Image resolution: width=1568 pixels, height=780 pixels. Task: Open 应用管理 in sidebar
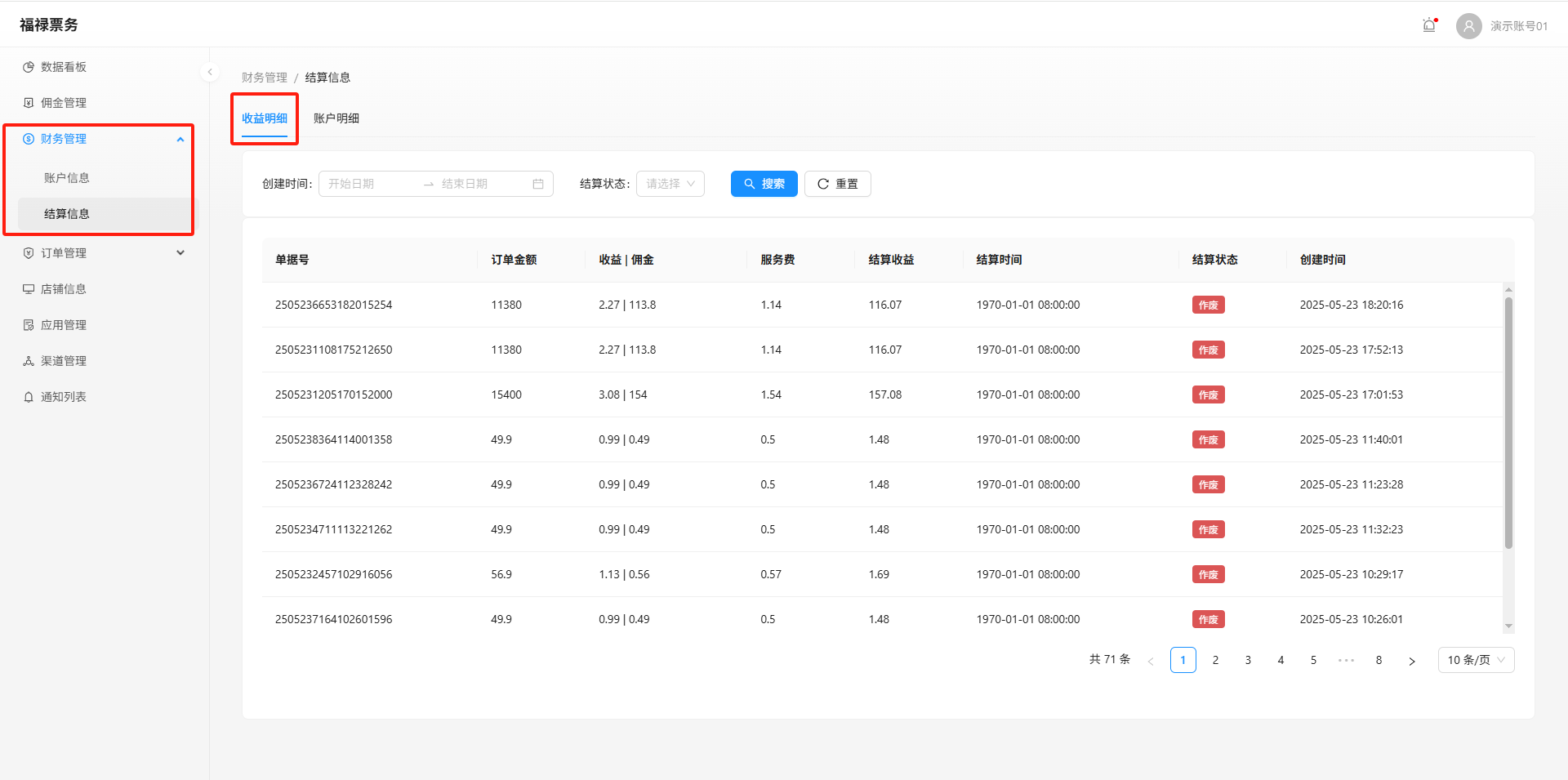click(x=64, y=325)
